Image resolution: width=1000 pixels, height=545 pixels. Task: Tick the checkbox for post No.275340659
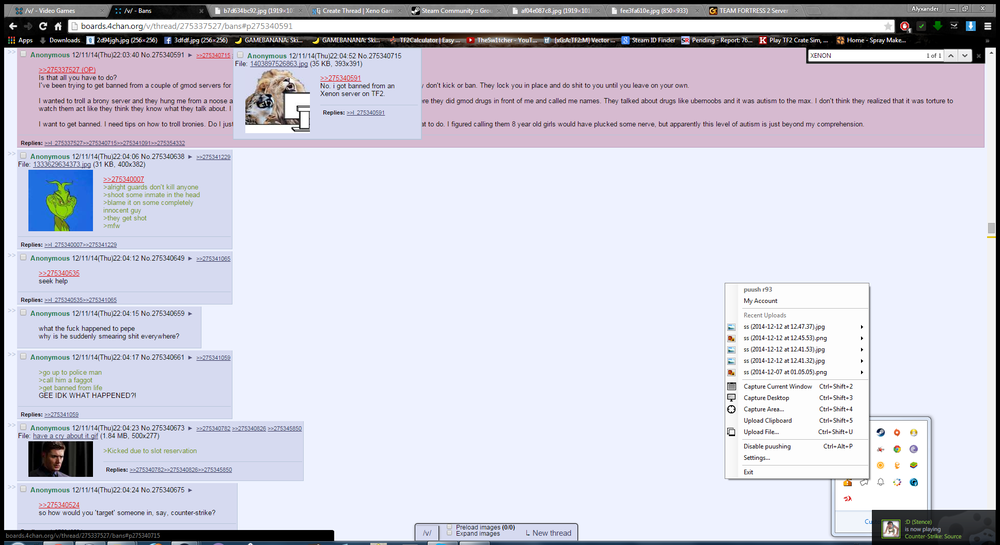23,312
